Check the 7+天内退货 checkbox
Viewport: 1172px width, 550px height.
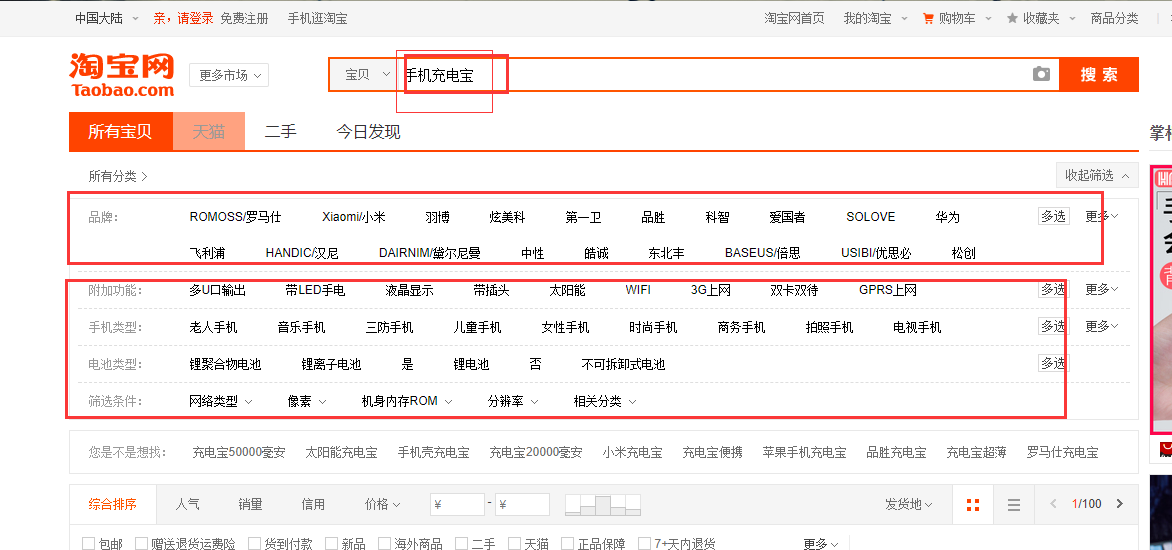pyautogui.click(x=644, y=543)
